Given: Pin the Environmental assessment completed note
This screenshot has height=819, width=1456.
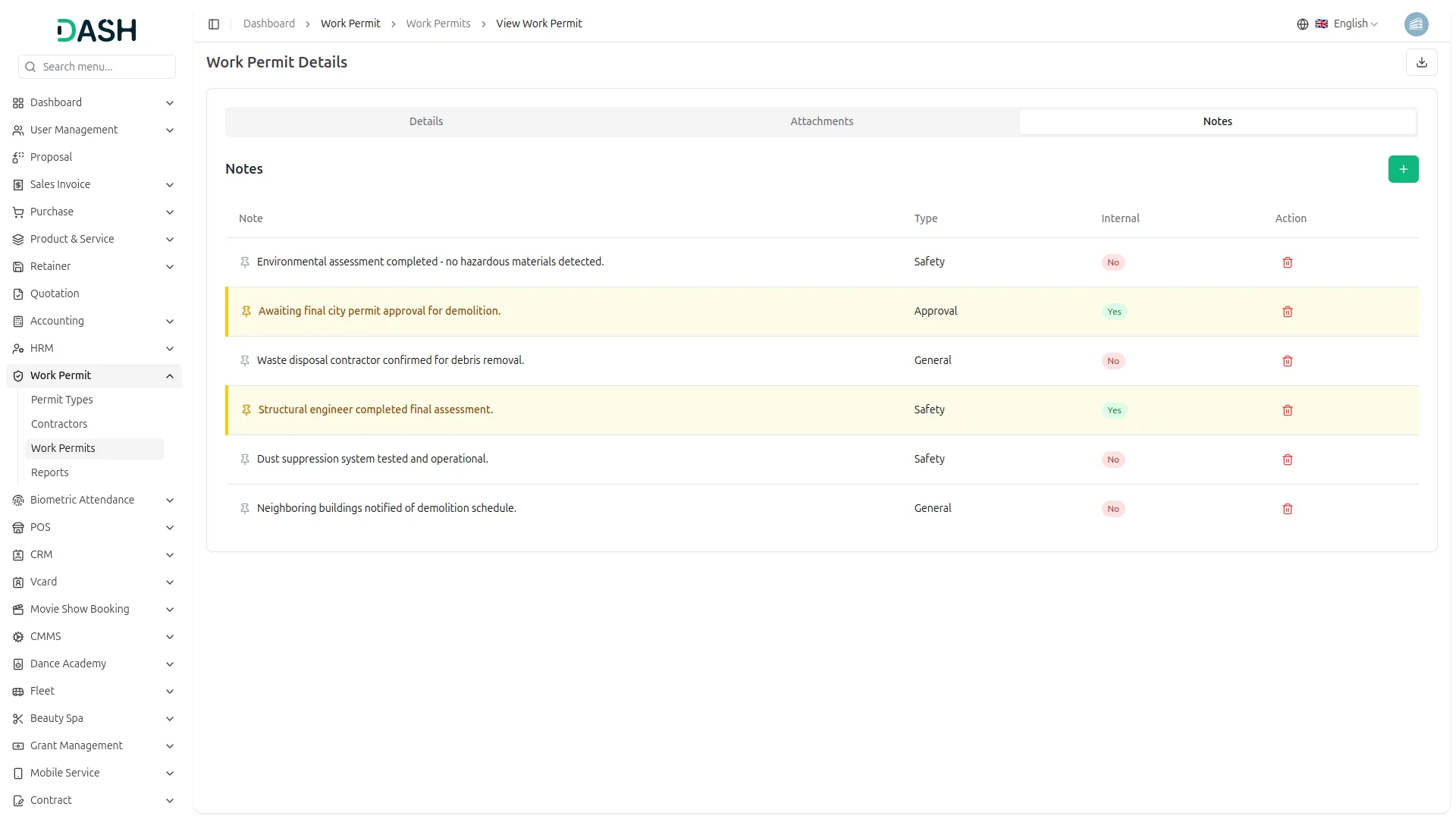Looking at the screenshot, I should click(x=245, y=262).
